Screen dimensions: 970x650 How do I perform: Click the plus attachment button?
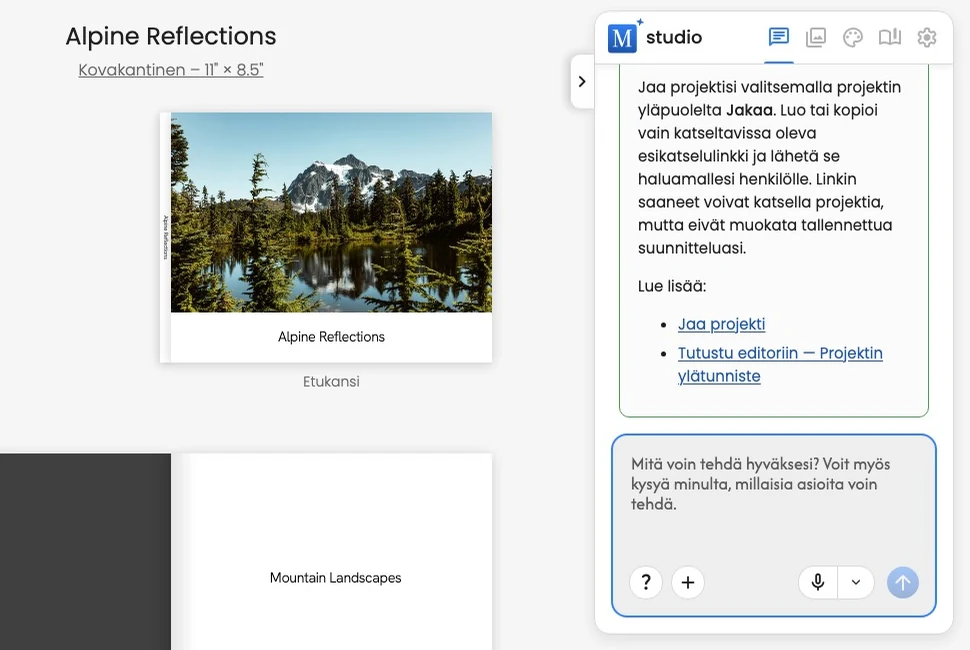[x=688, y=583]
